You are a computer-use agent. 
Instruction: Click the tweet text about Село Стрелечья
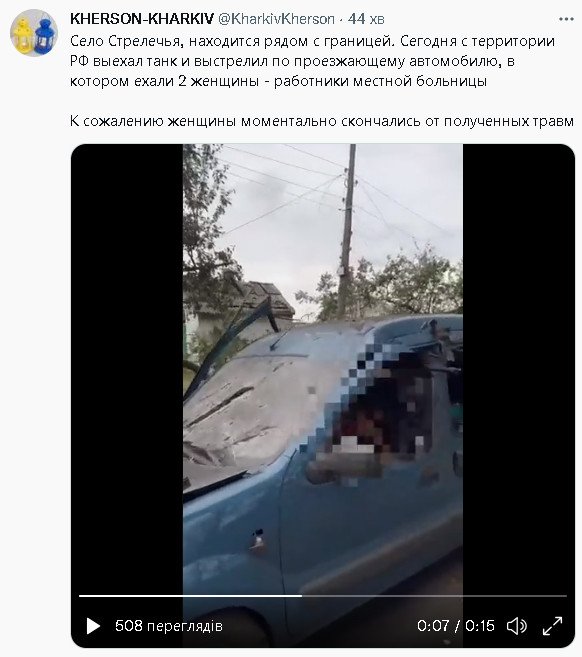(313, 61)
